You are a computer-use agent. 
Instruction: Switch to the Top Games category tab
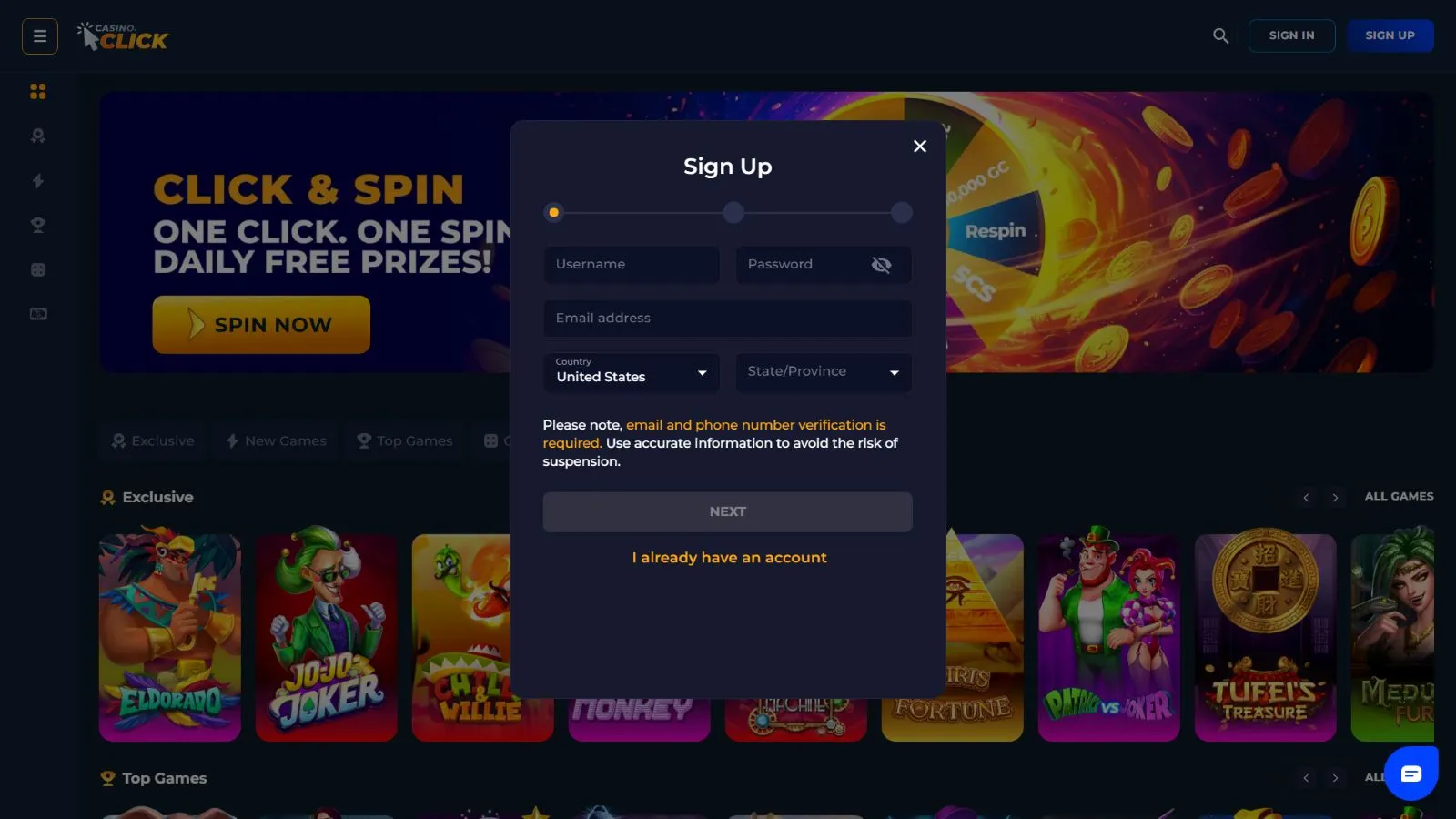(x=404, y=440)
